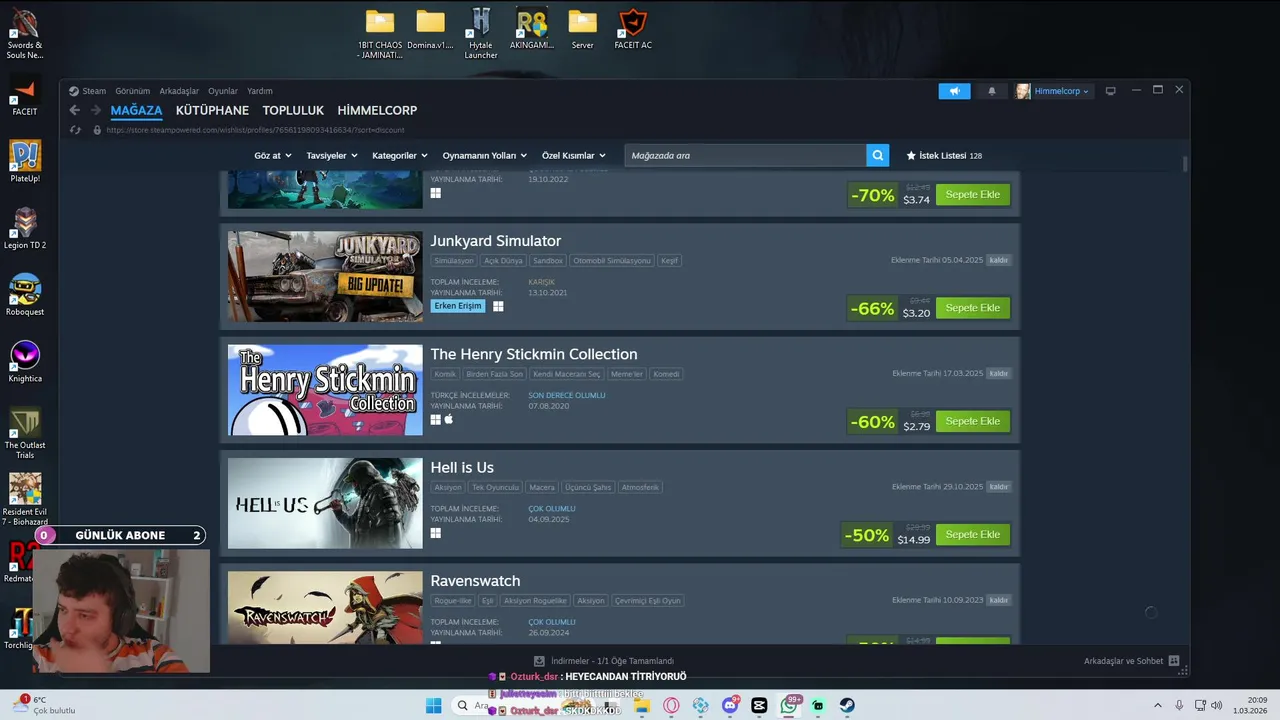Open the HİMMELCORP profile tab
This screenshot has width=1280, height=720.
[377, 110]
